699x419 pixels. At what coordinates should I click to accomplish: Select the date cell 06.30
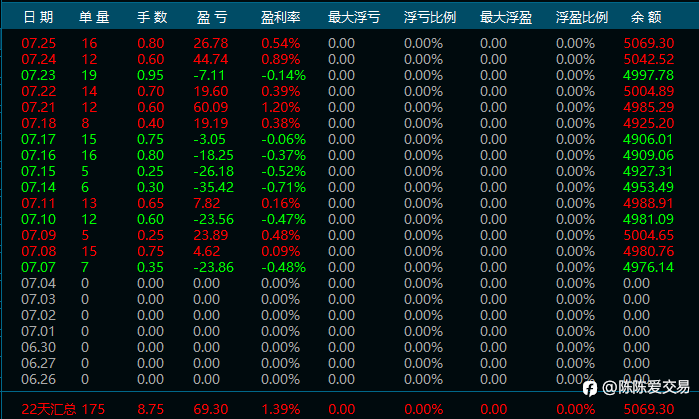click(39, 348)
